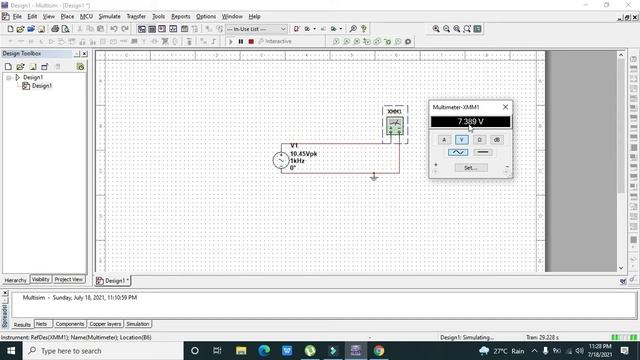Image resolution: width=640 pixels, height=360 pixels.
Task: Click the vertical scrollbar down arrow of the canvas
Action: [621, 268]
